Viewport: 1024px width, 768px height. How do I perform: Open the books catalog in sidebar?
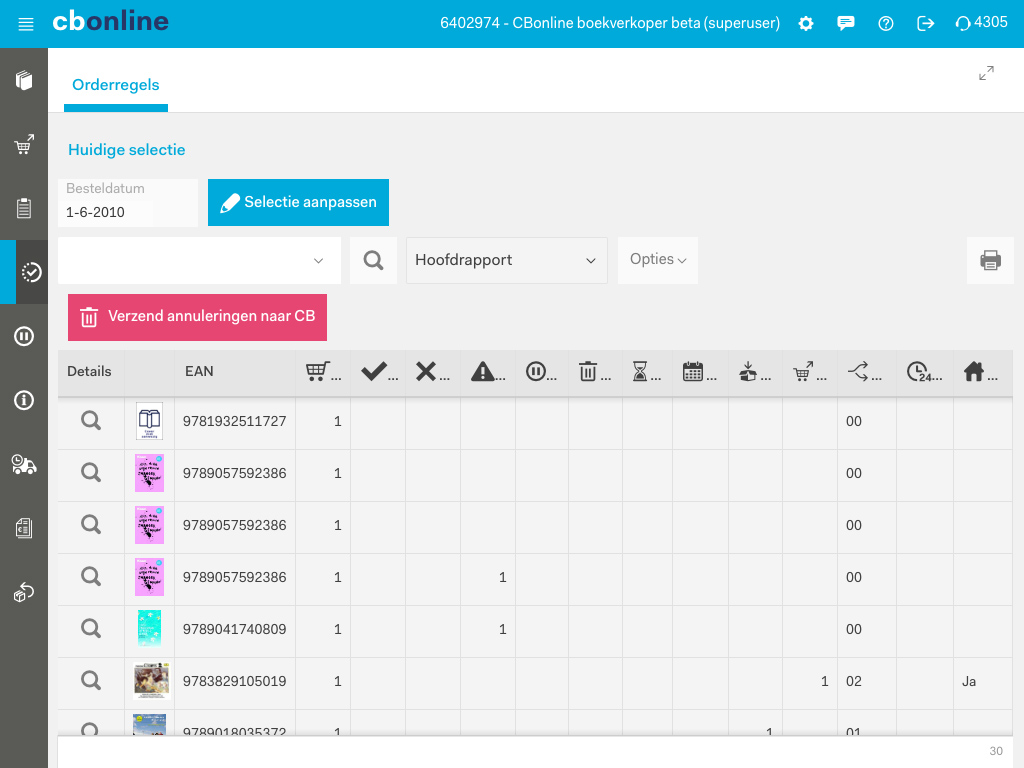pyautogui.click(x=24, y=80)
